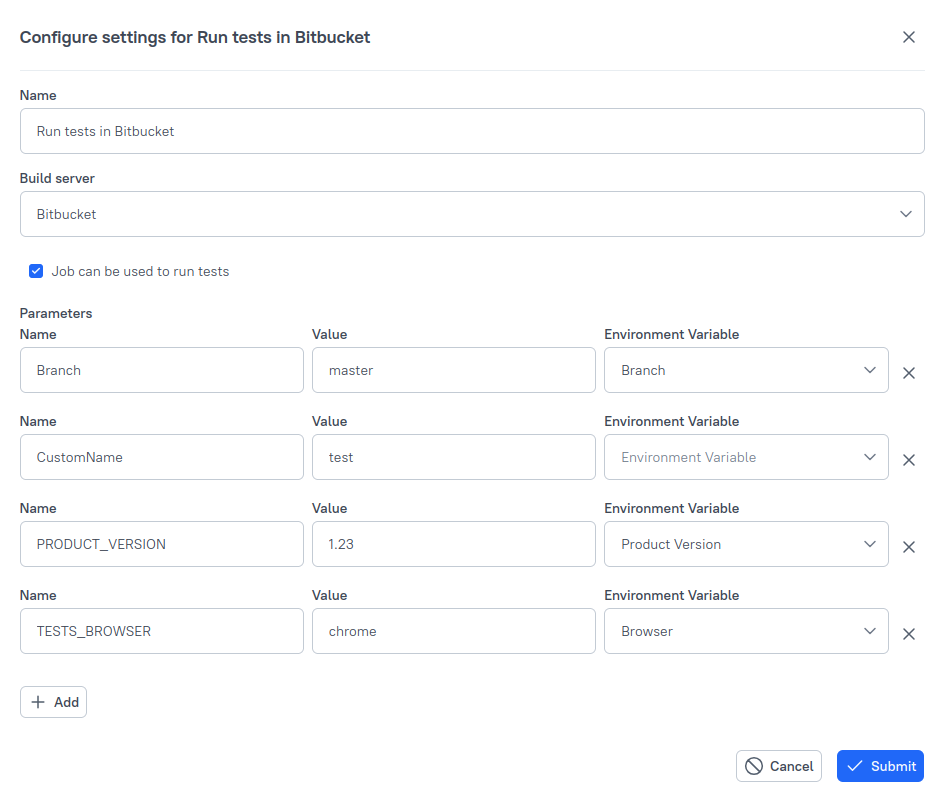Remove the Branch parameter row
Viewport: 945px width, 802px height.
click(x=909, y=373)
